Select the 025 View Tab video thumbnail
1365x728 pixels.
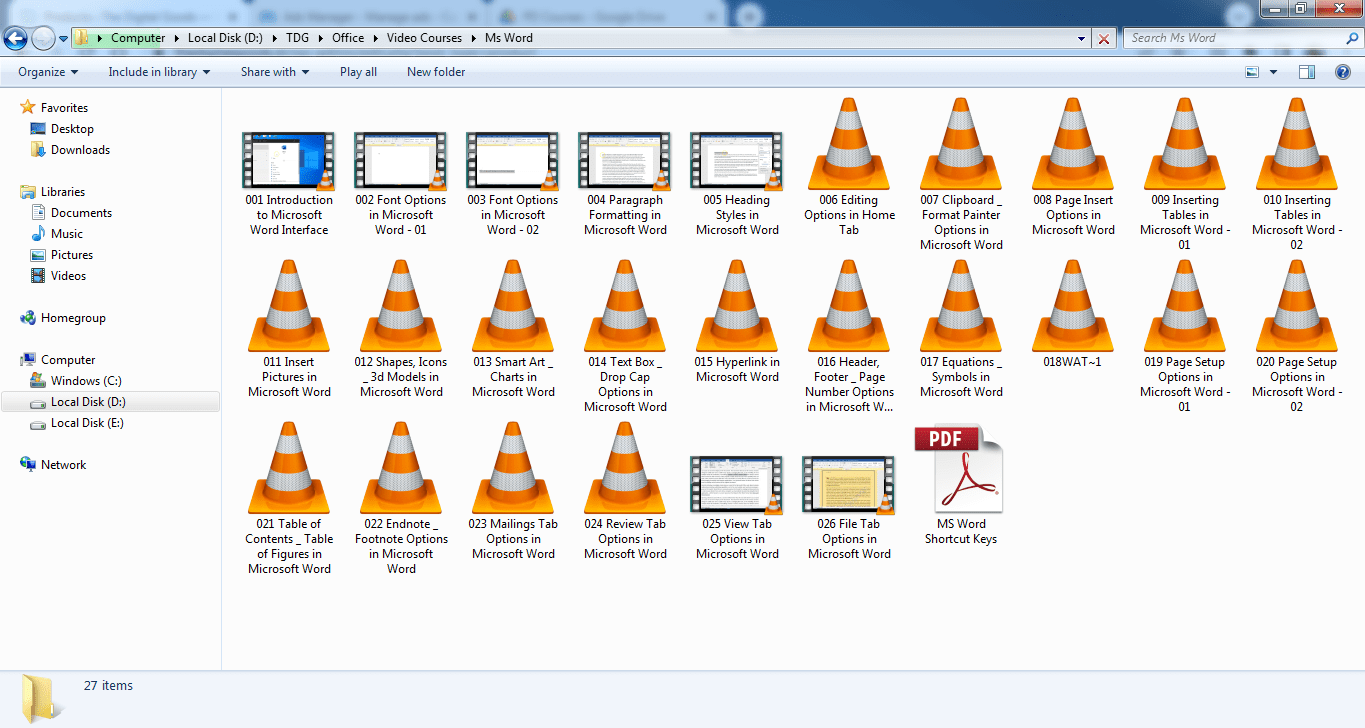[x=737, y=484]
